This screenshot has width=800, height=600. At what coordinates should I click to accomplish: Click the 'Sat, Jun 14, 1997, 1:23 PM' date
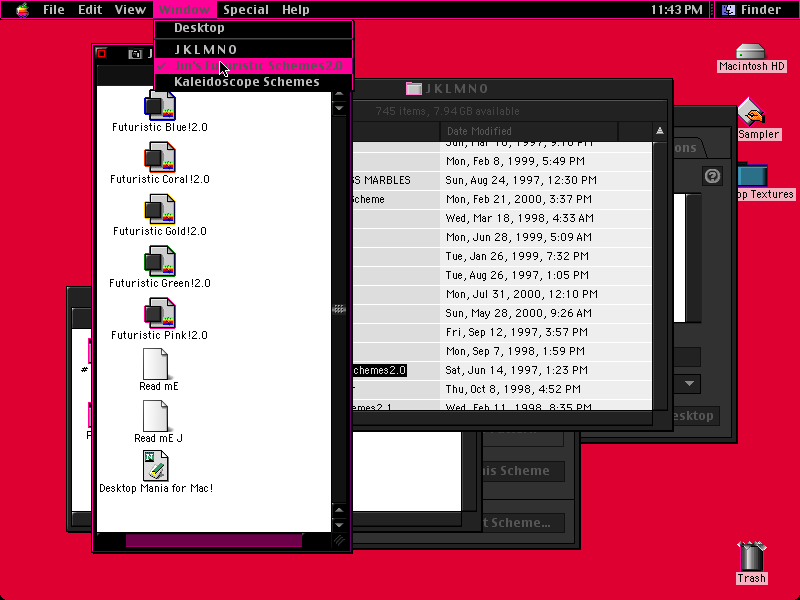click(516, 370)
